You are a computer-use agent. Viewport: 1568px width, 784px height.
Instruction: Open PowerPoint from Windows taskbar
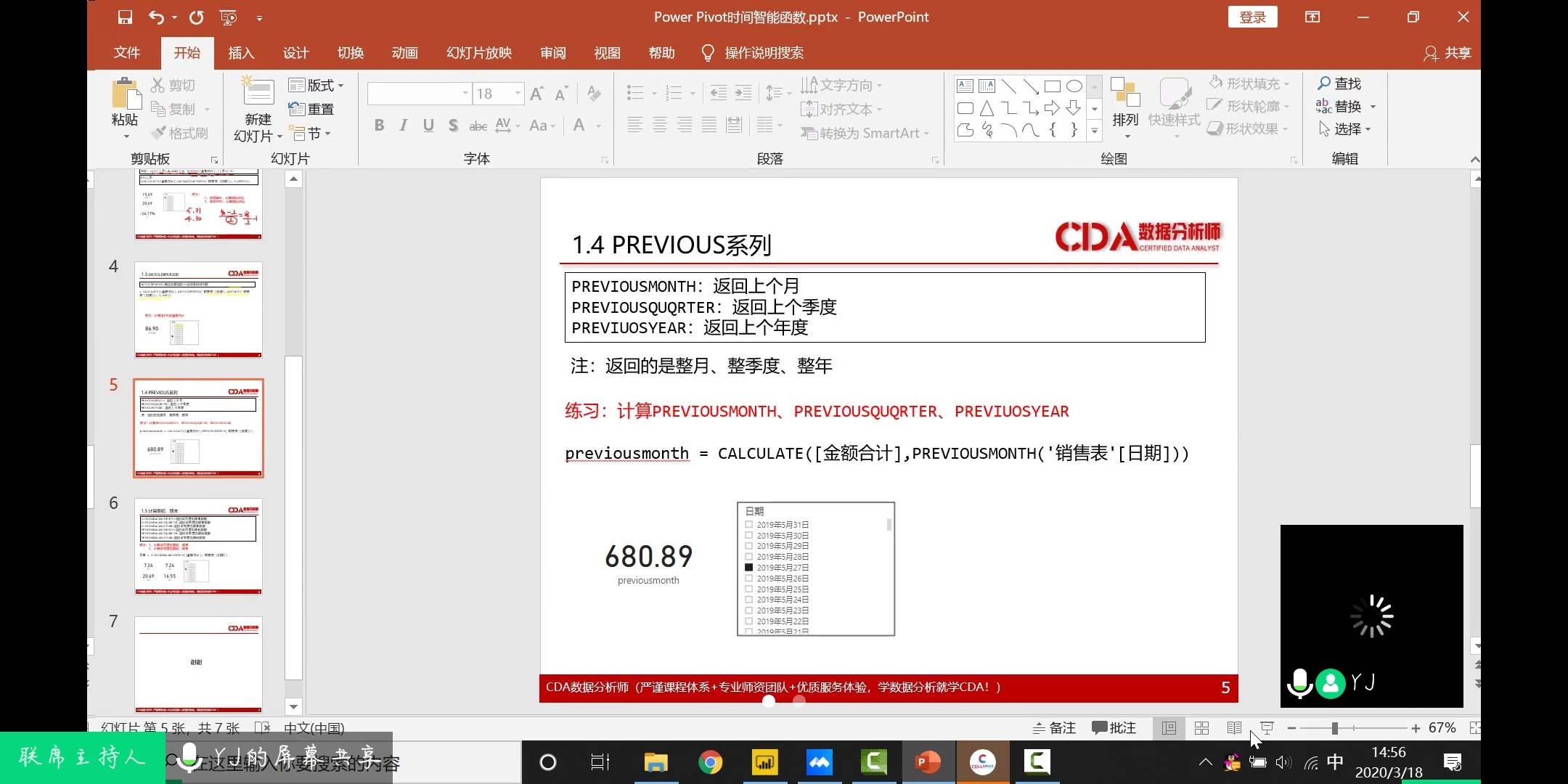coord(928,762)
